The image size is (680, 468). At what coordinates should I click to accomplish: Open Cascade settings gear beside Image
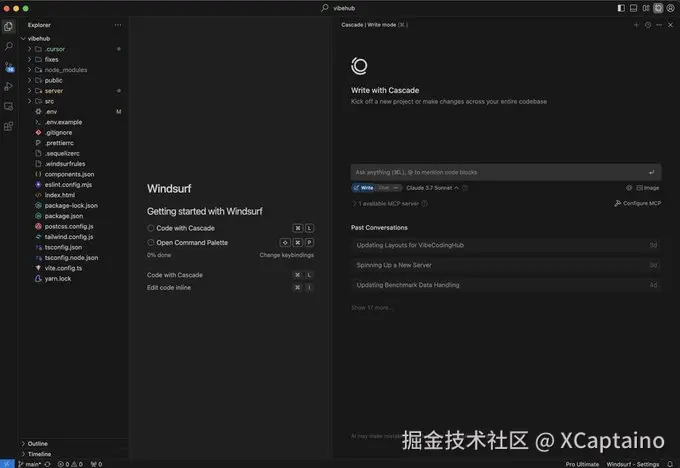629,188
